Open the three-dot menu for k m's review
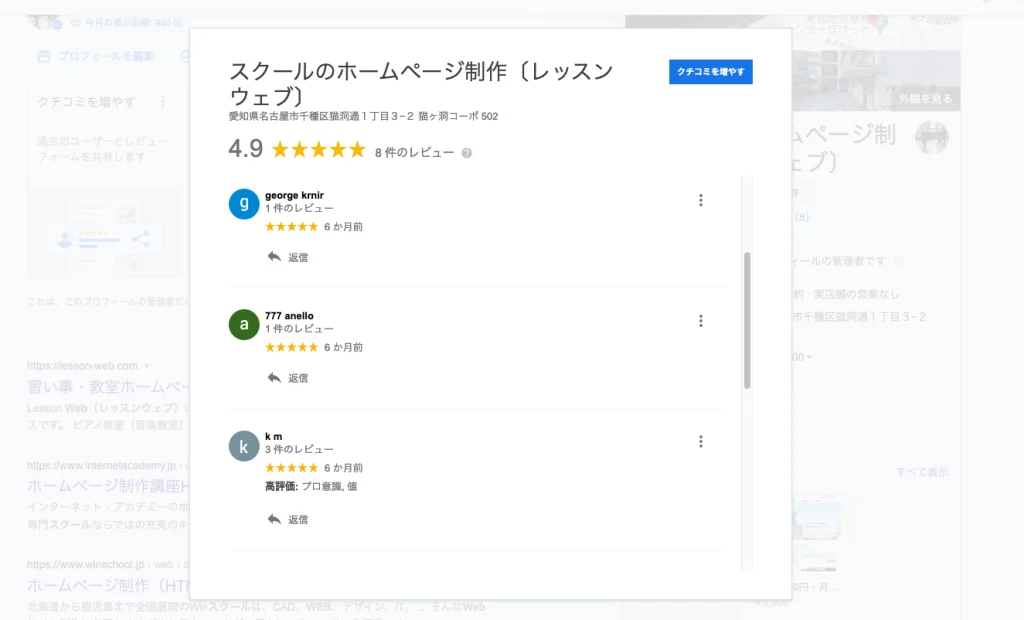Viewport: 1024px width, 620px height. pos(701,442)
